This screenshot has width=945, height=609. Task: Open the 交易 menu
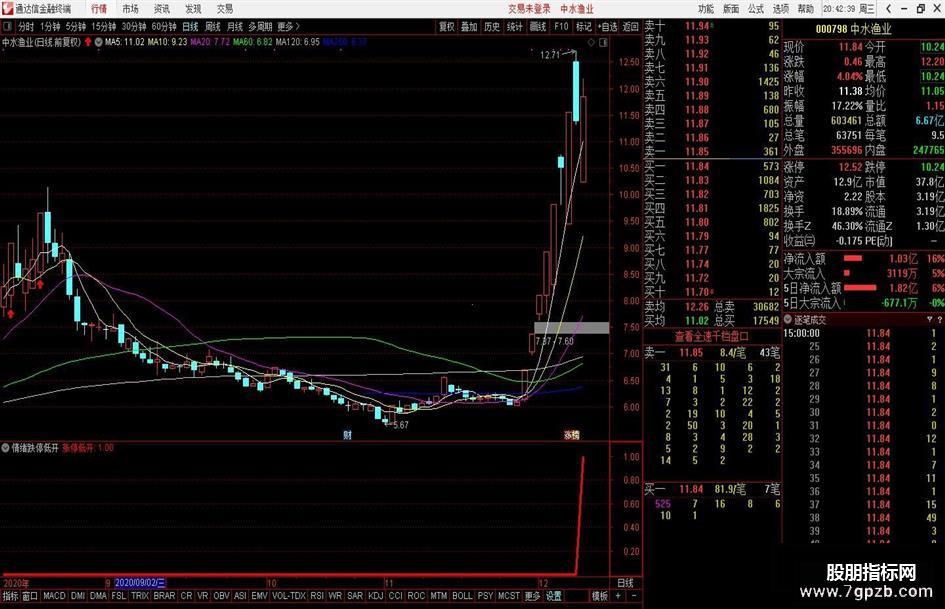pos(225,8)
